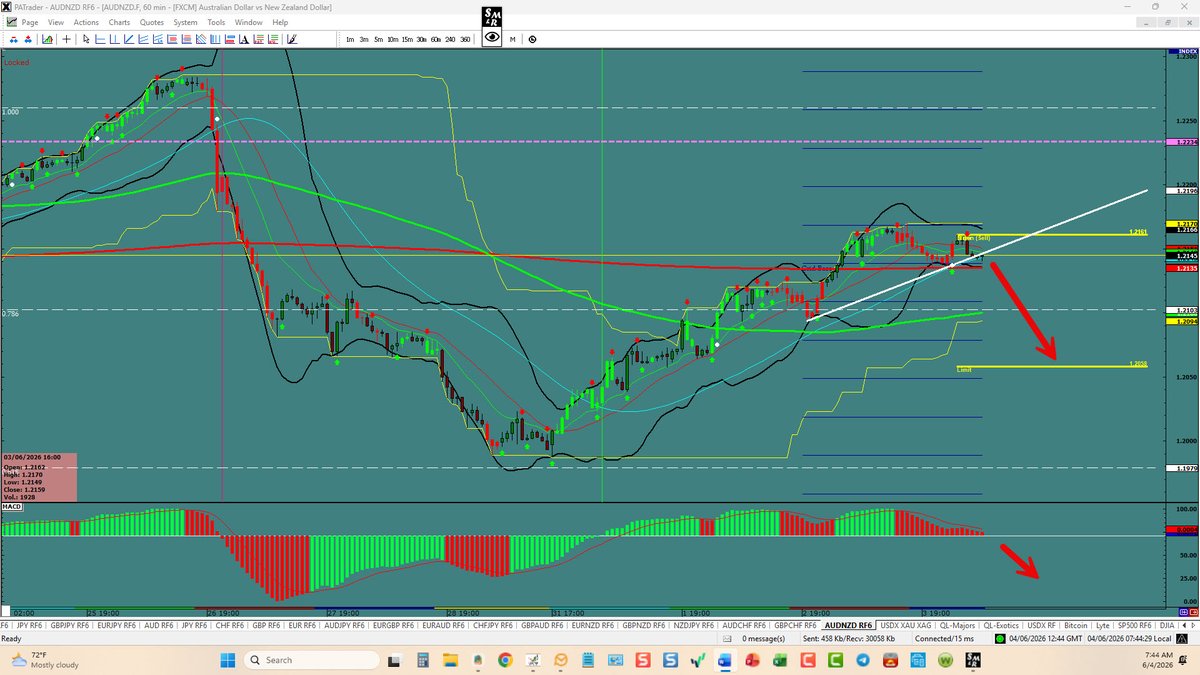Click the chart indicators icon in toolbar
The height and width of the screenshot is (675, 1200).
tap(47, 39)
